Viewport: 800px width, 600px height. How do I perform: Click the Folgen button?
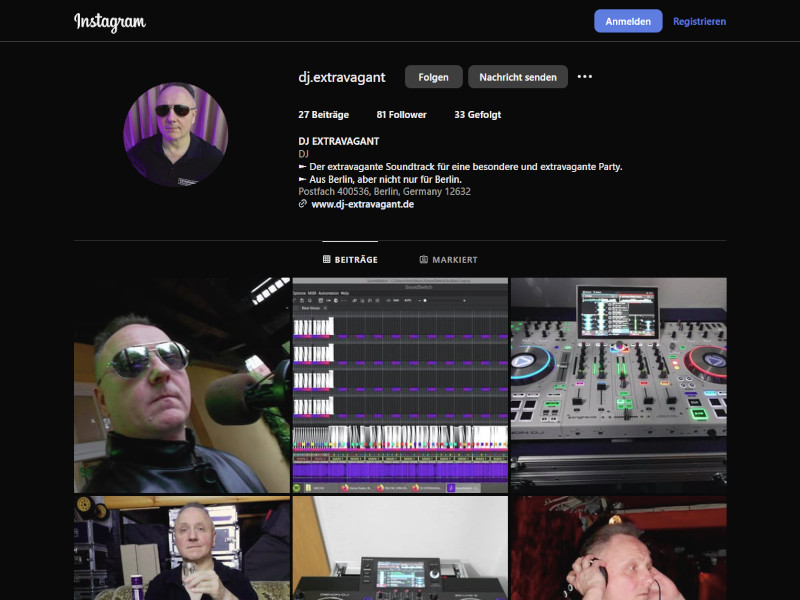(433, 76)
